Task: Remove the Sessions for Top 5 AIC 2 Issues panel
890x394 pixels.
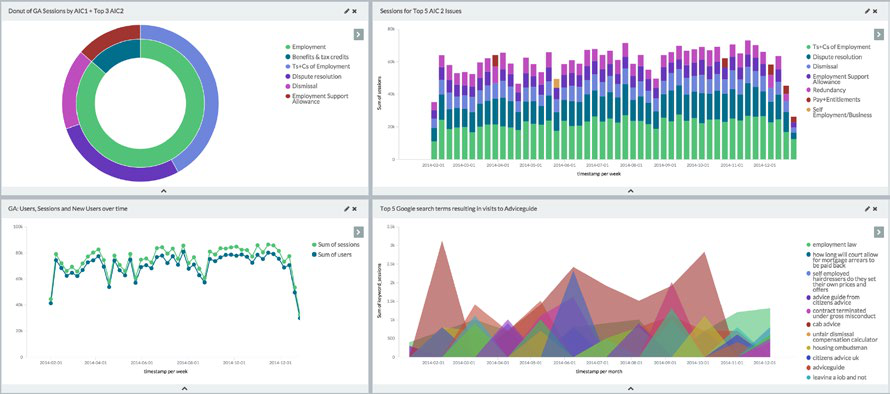Action: [x=875, y=11]
